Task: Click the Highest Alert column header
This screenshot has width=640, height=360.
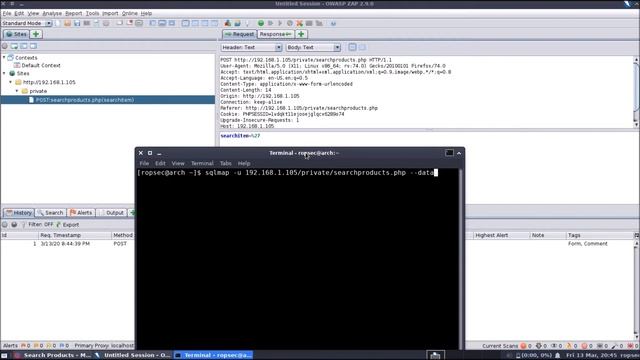Action: [x=501, y=235]
